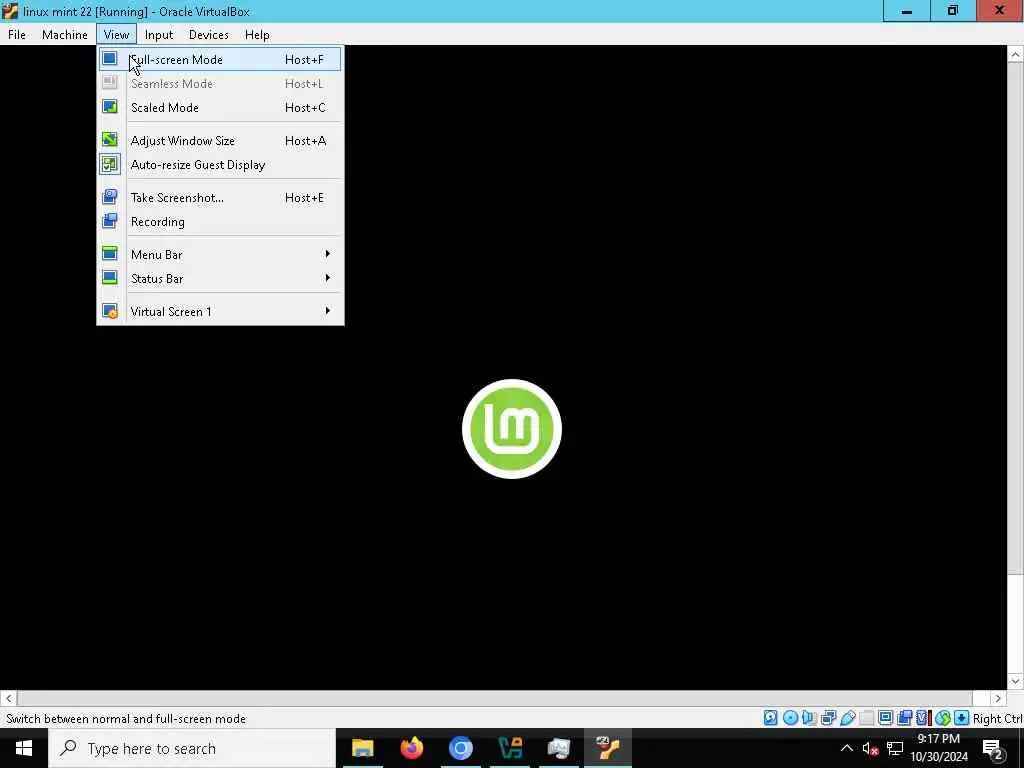Open the Devices menu
This screenshot has width=1024, height=768.
pos(209,35)
